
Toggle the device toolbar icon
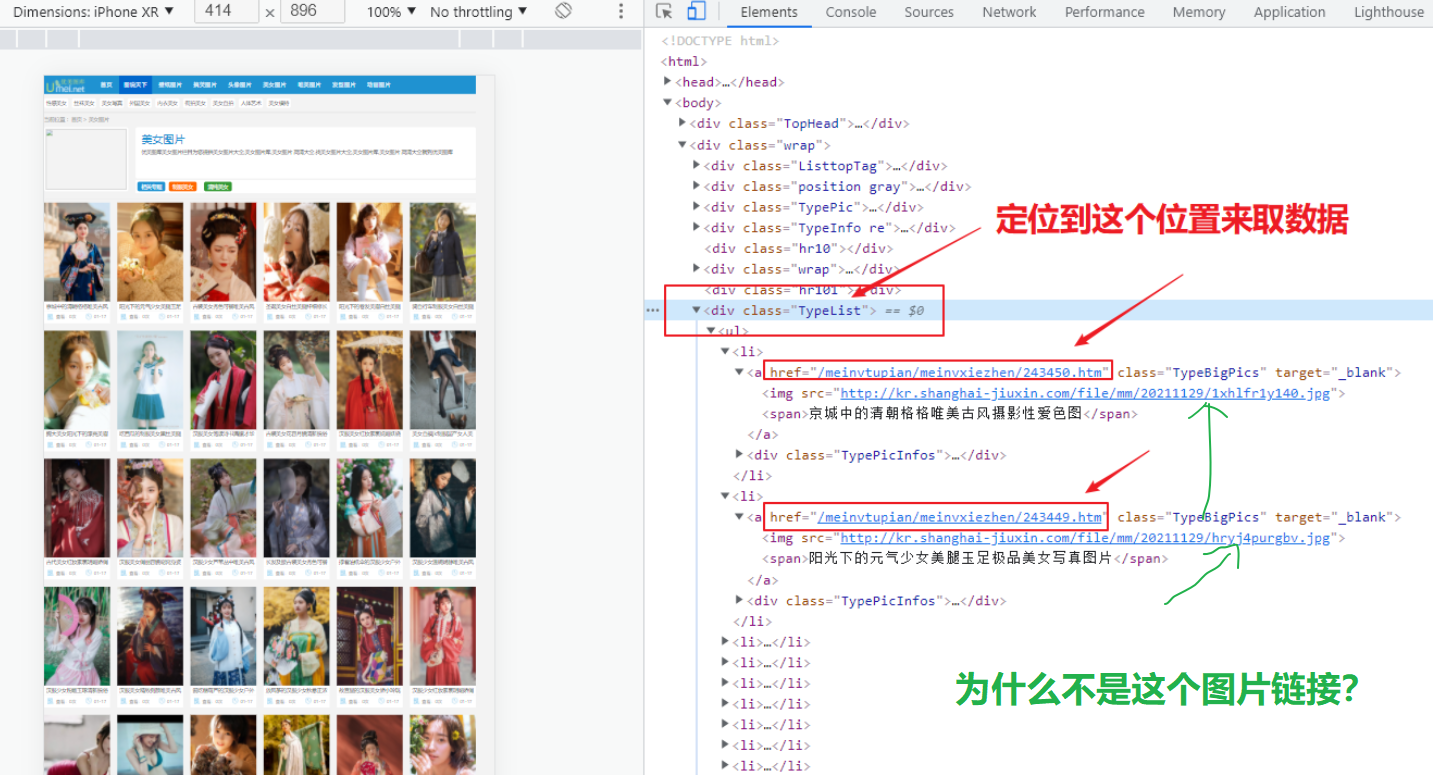tap(696, 12)
